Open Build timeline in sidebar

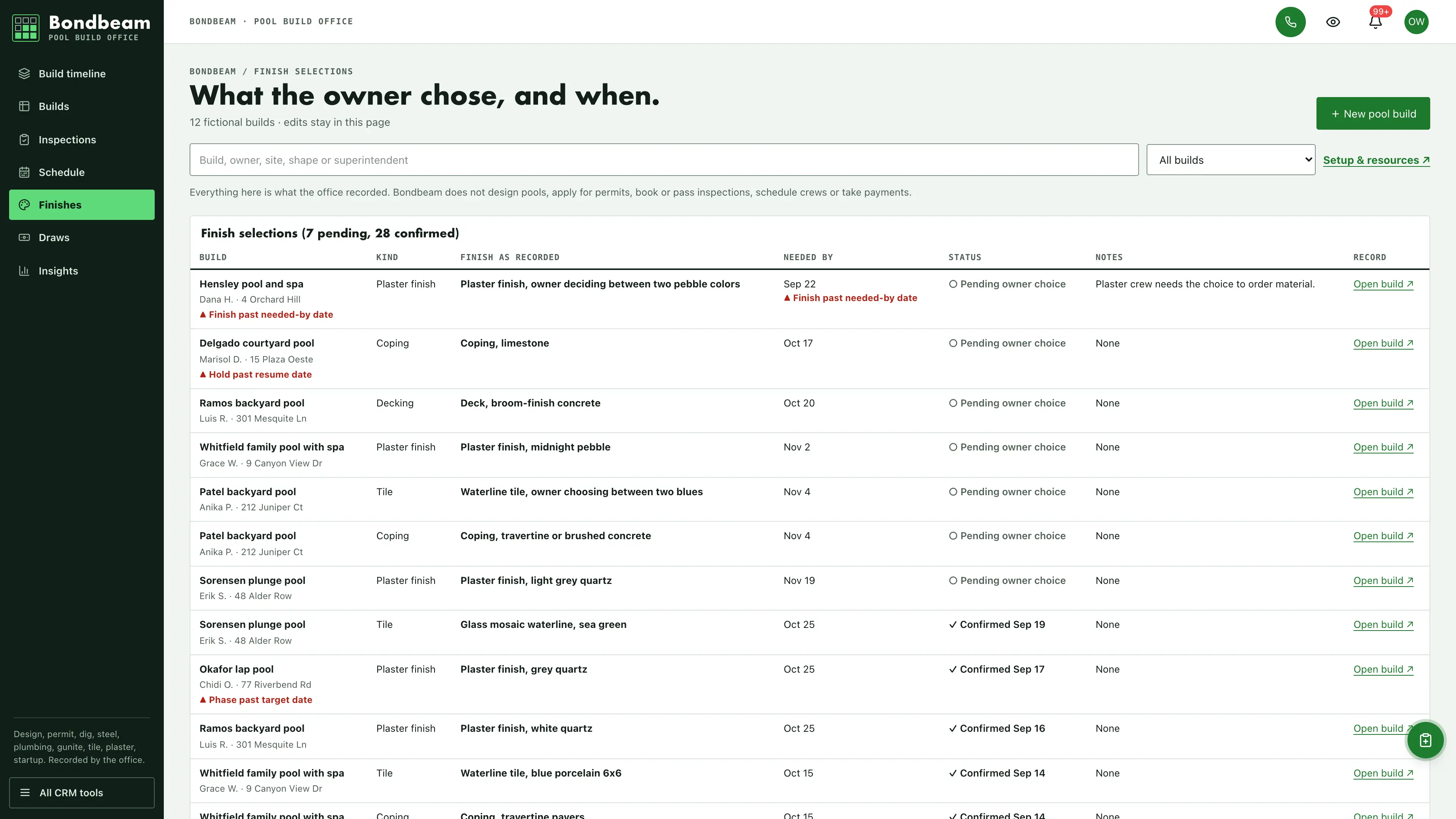point(82,74)
